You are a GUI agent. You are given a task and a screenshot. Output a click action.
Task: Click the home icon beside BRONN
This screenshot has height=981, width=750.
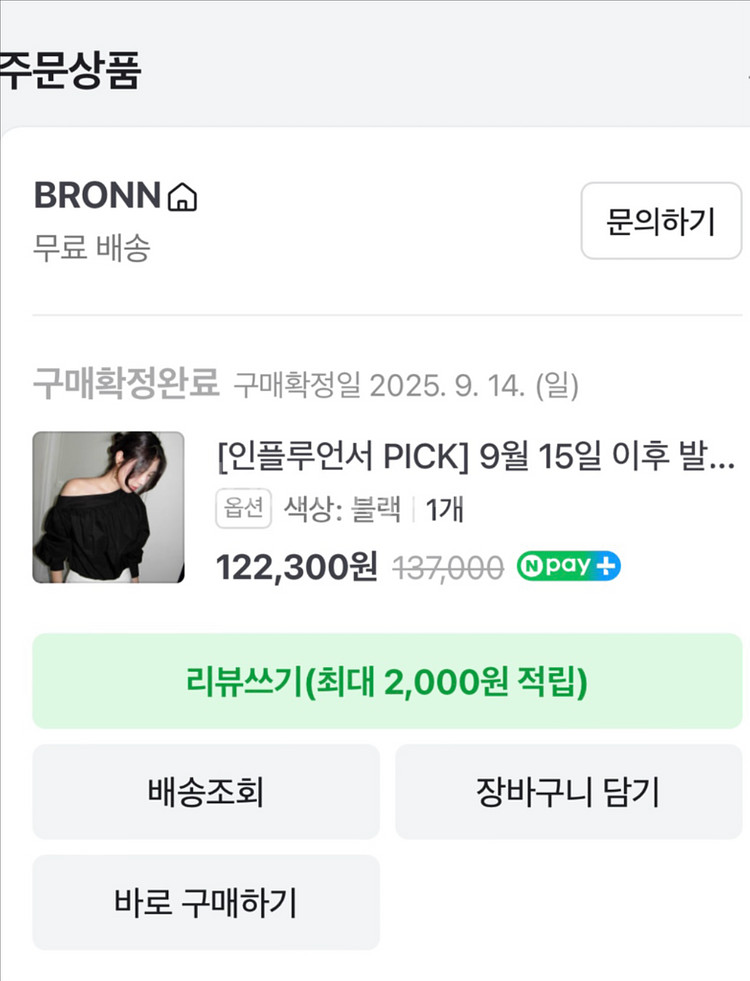182,197
